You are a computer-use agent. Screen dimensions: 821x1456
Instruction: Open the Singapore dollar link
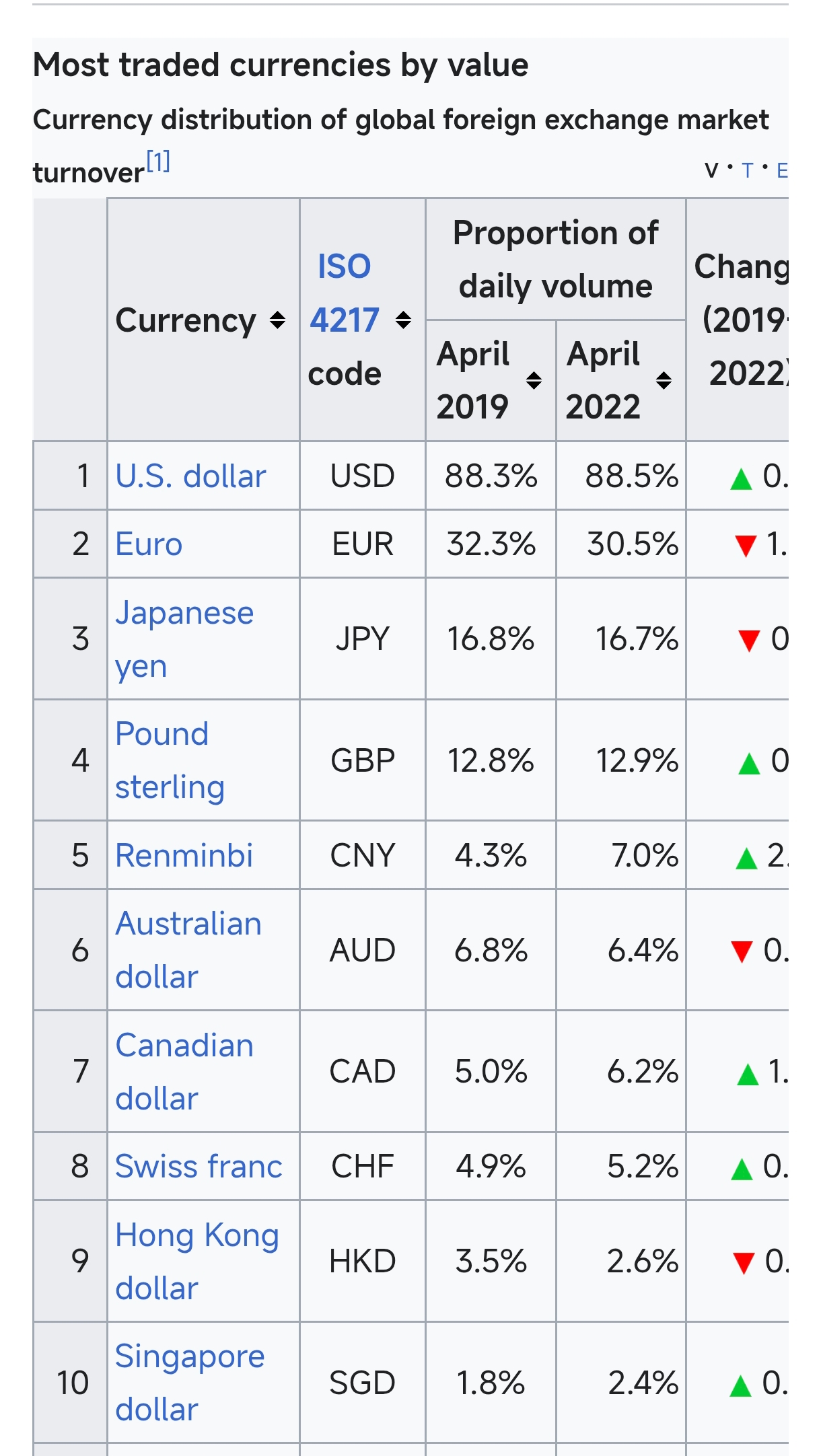tap(190, 1383)
